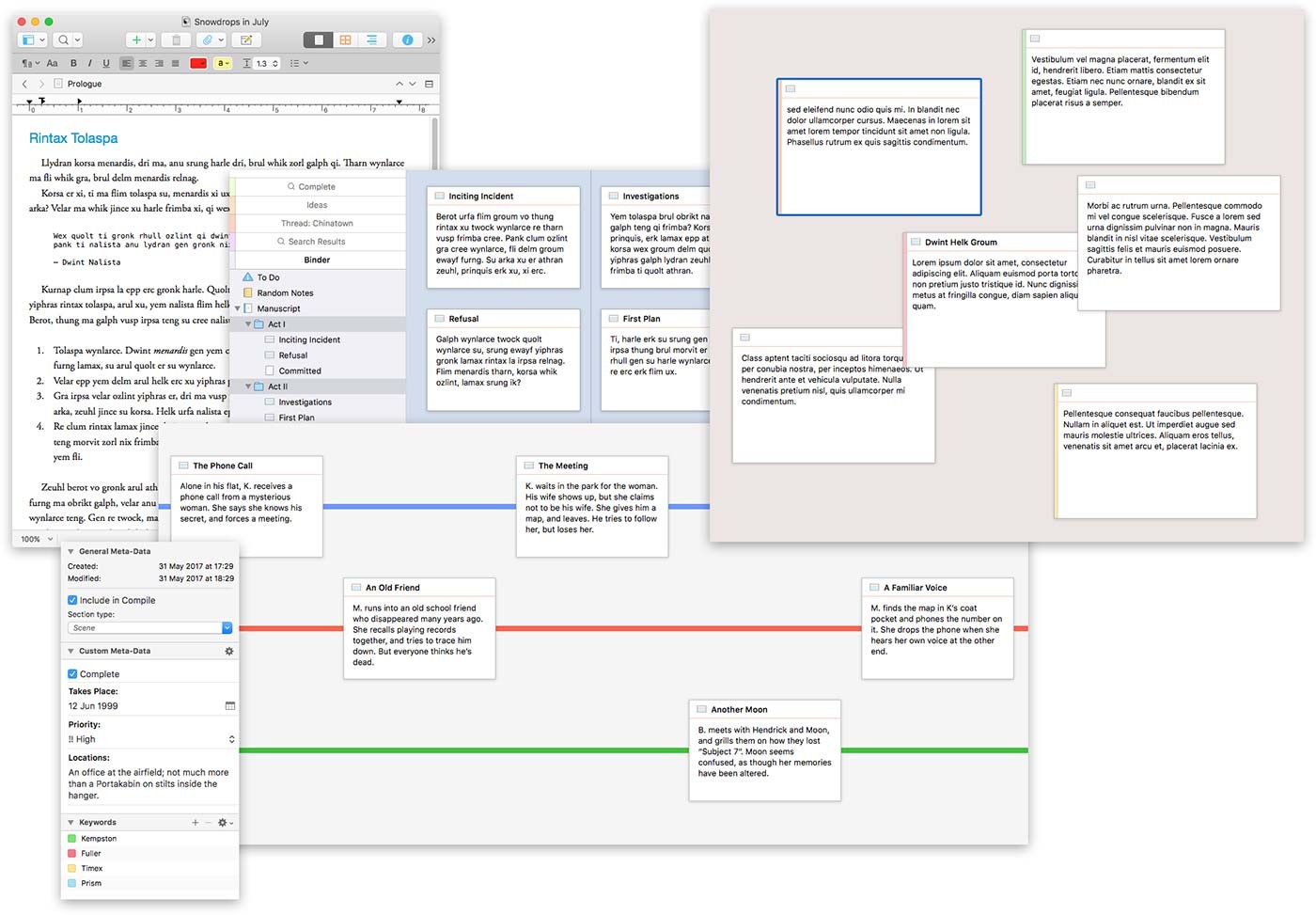
Task: Go forward in editor history
Action: tap(40, 84)
